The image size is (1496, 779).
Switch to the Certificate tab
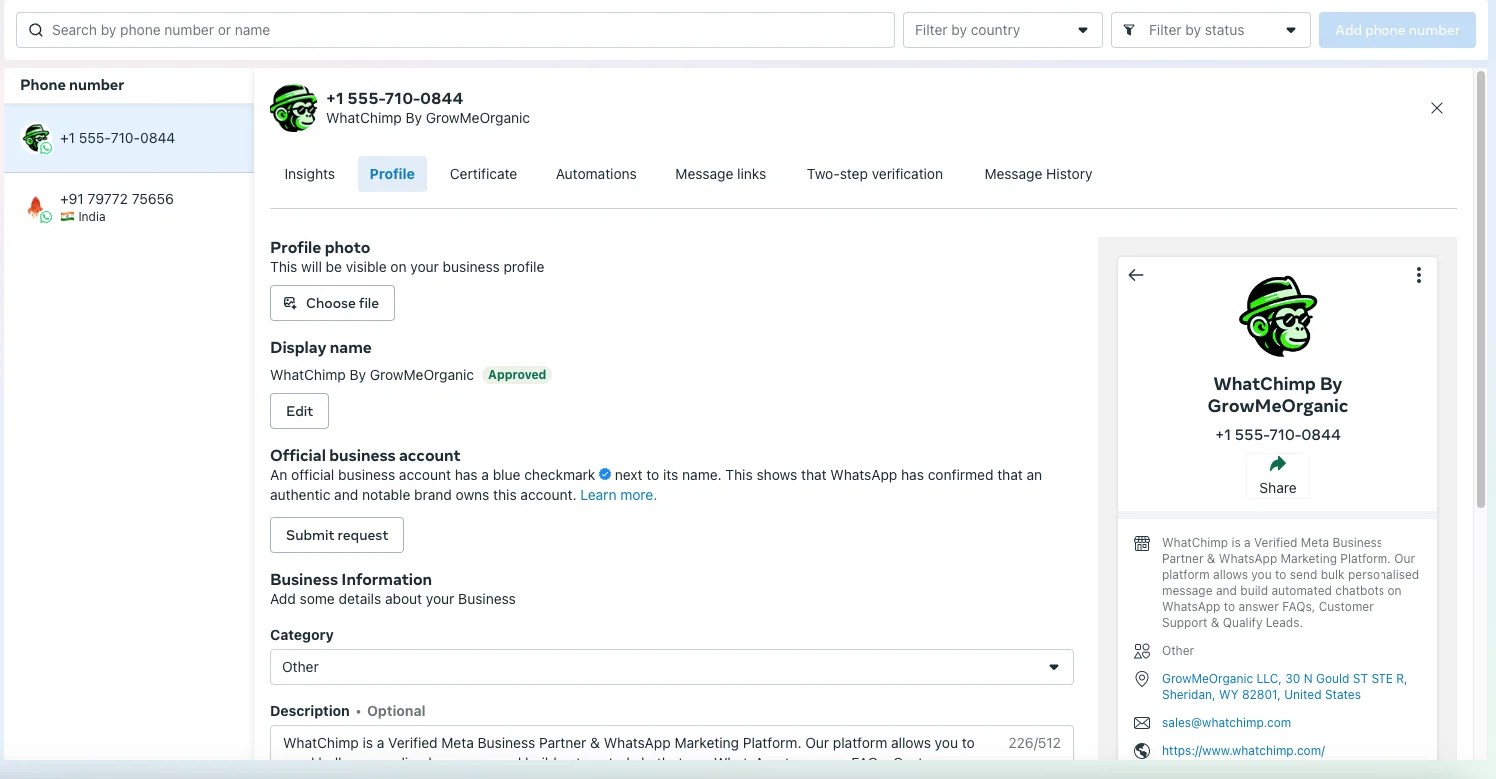point(483,174)
